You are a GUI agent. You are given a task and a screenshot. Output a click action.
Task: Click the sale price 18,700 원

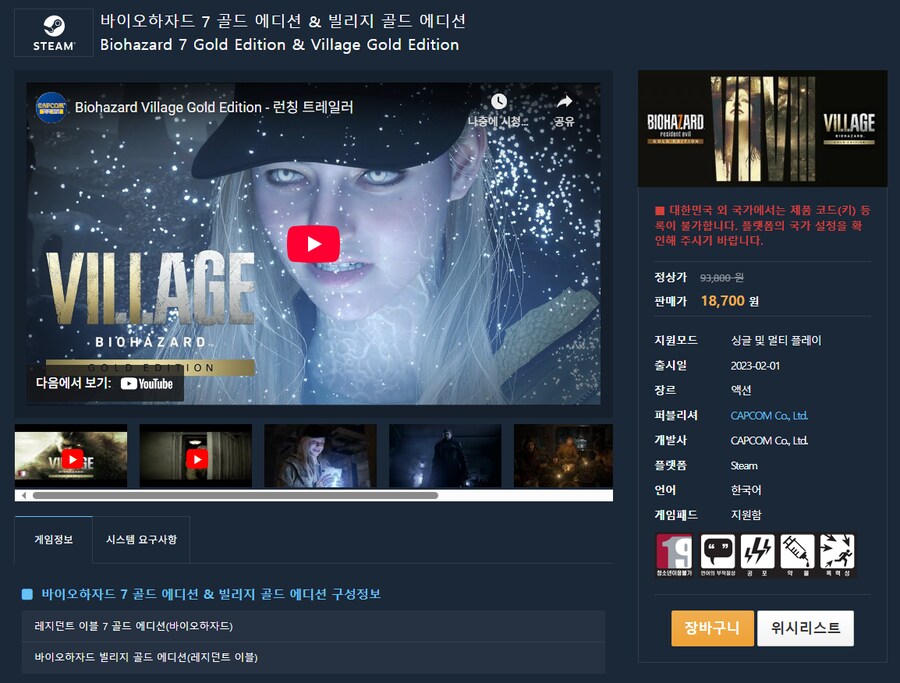730,301
